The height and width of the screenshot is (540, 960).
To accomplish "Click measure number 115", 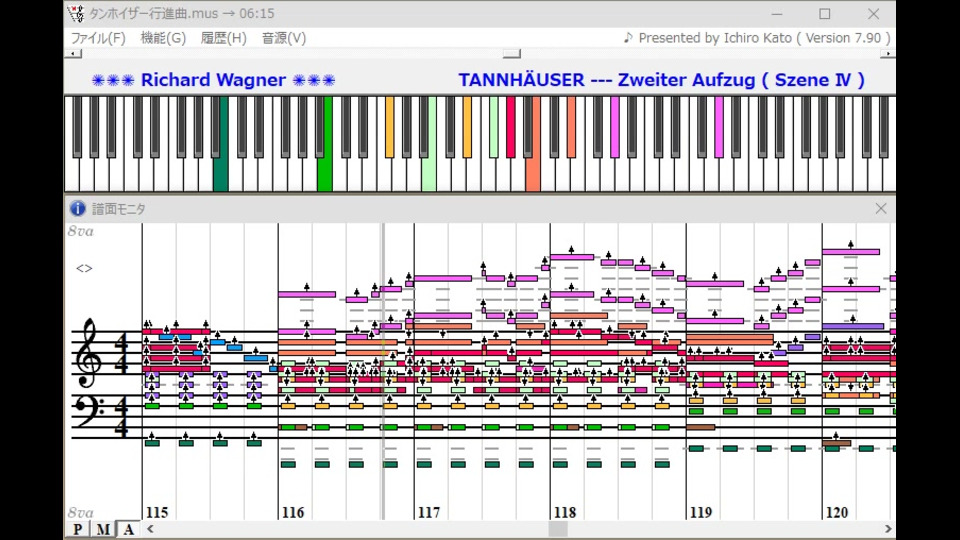I will [157, 512].
